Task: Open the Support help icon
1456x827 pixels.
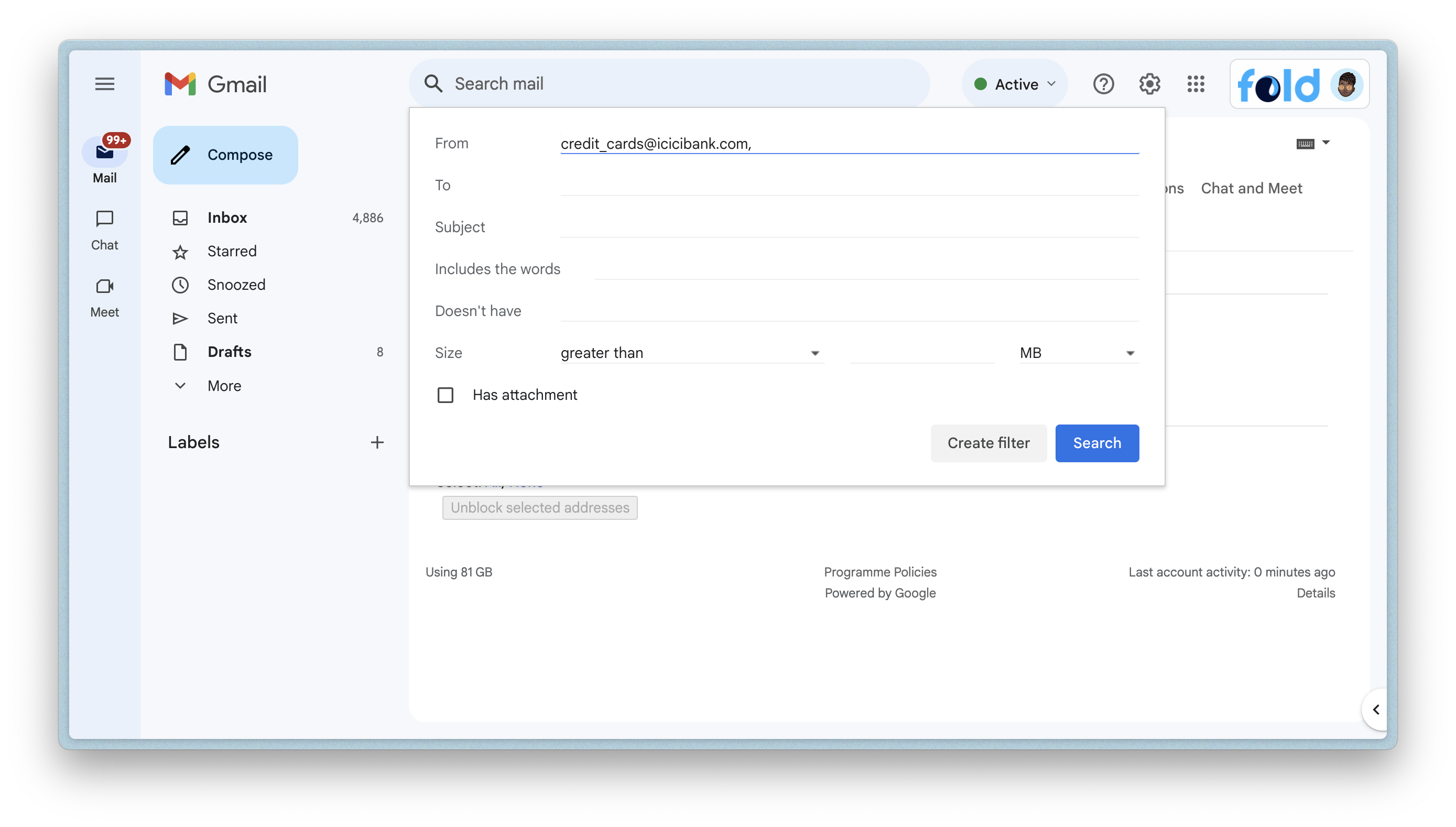Action: [1103, 84]
